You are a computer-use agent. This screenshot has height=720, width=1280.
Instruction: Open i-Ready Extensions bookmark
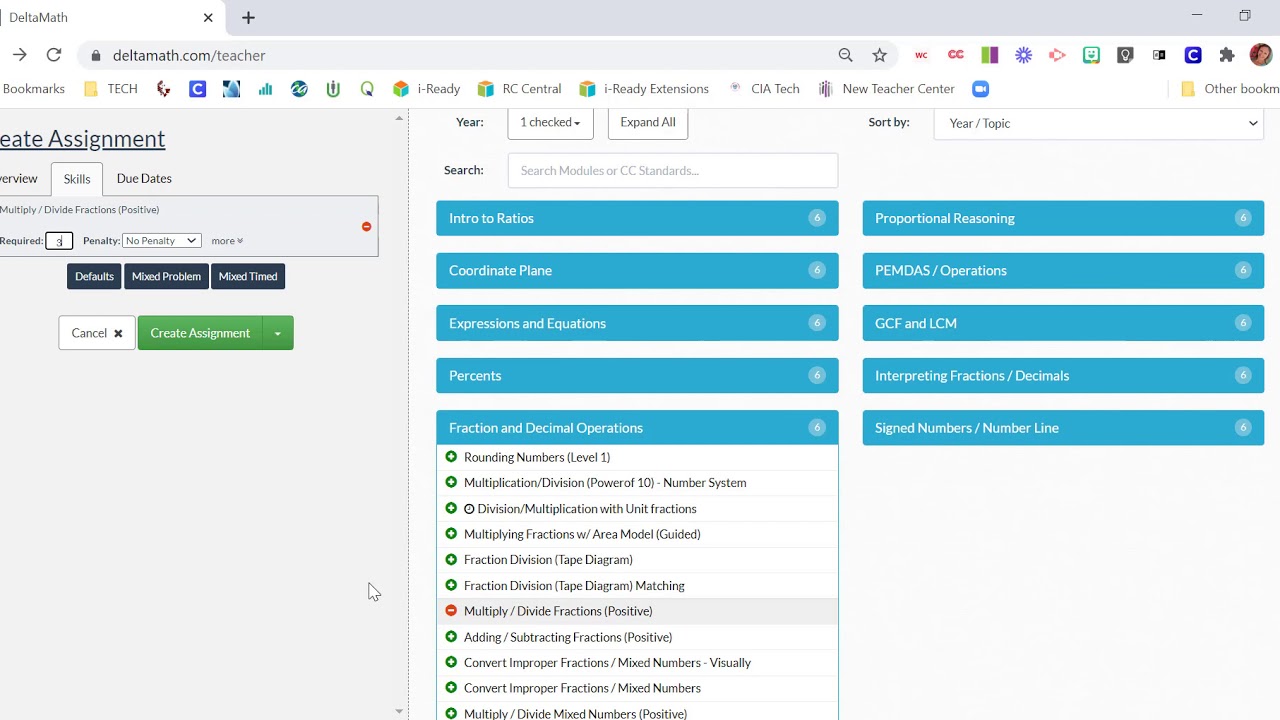[x=644, y=89]
